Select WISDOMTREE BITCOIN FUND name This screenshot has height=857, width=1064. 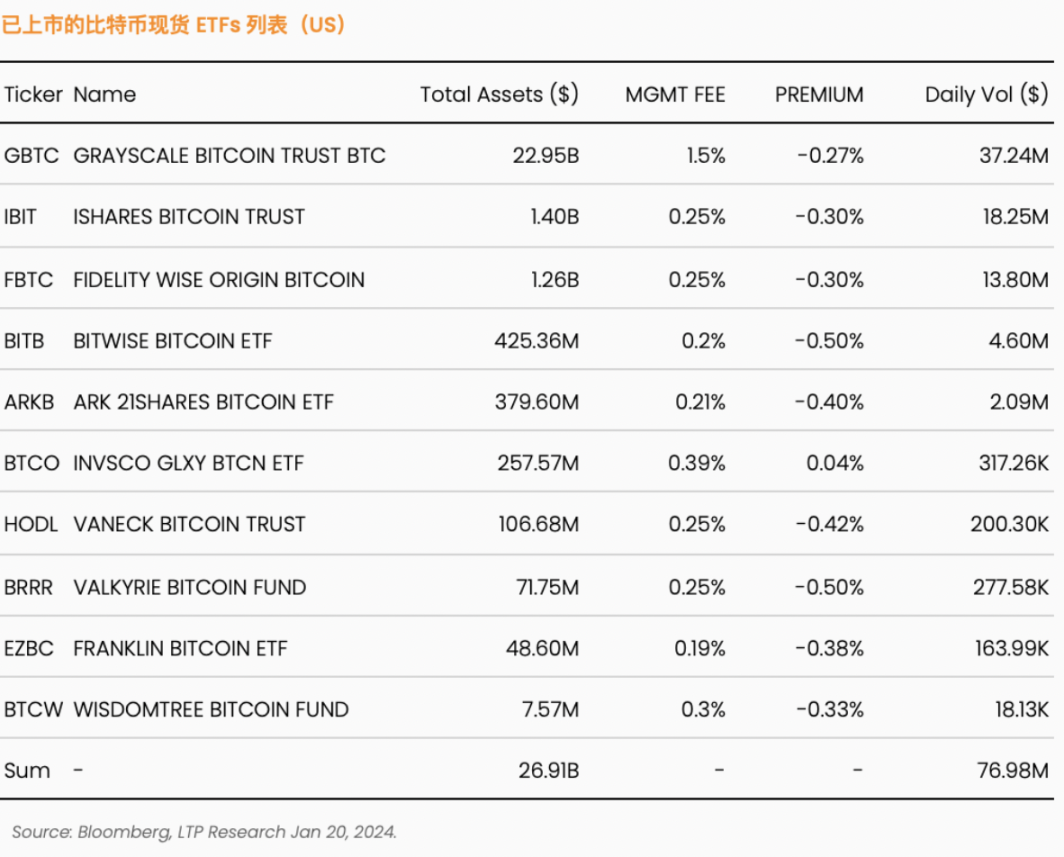pos(211,709)
